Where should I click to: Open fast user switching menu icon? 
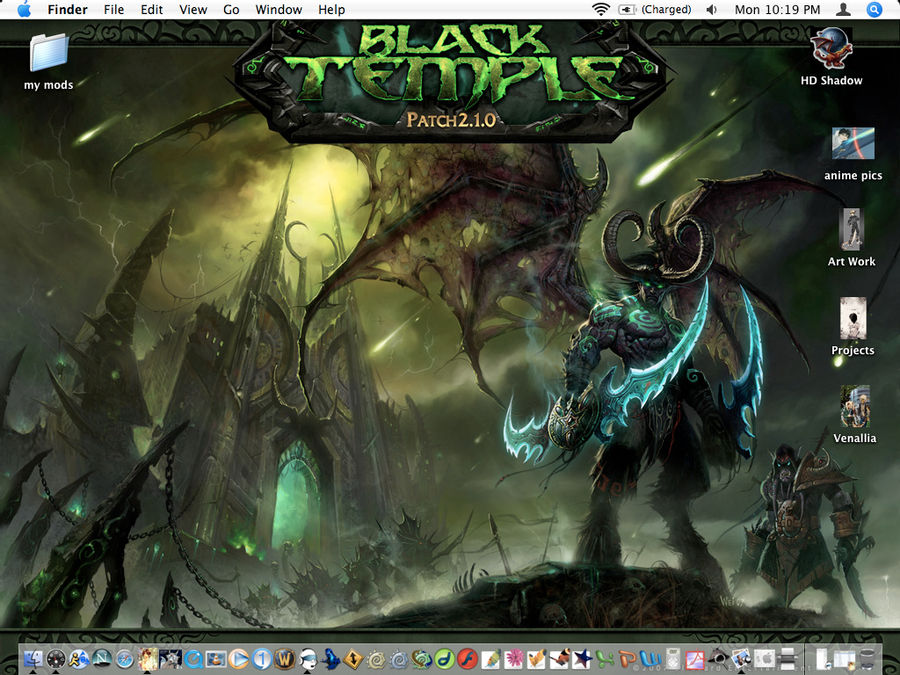tap(843, 10)
